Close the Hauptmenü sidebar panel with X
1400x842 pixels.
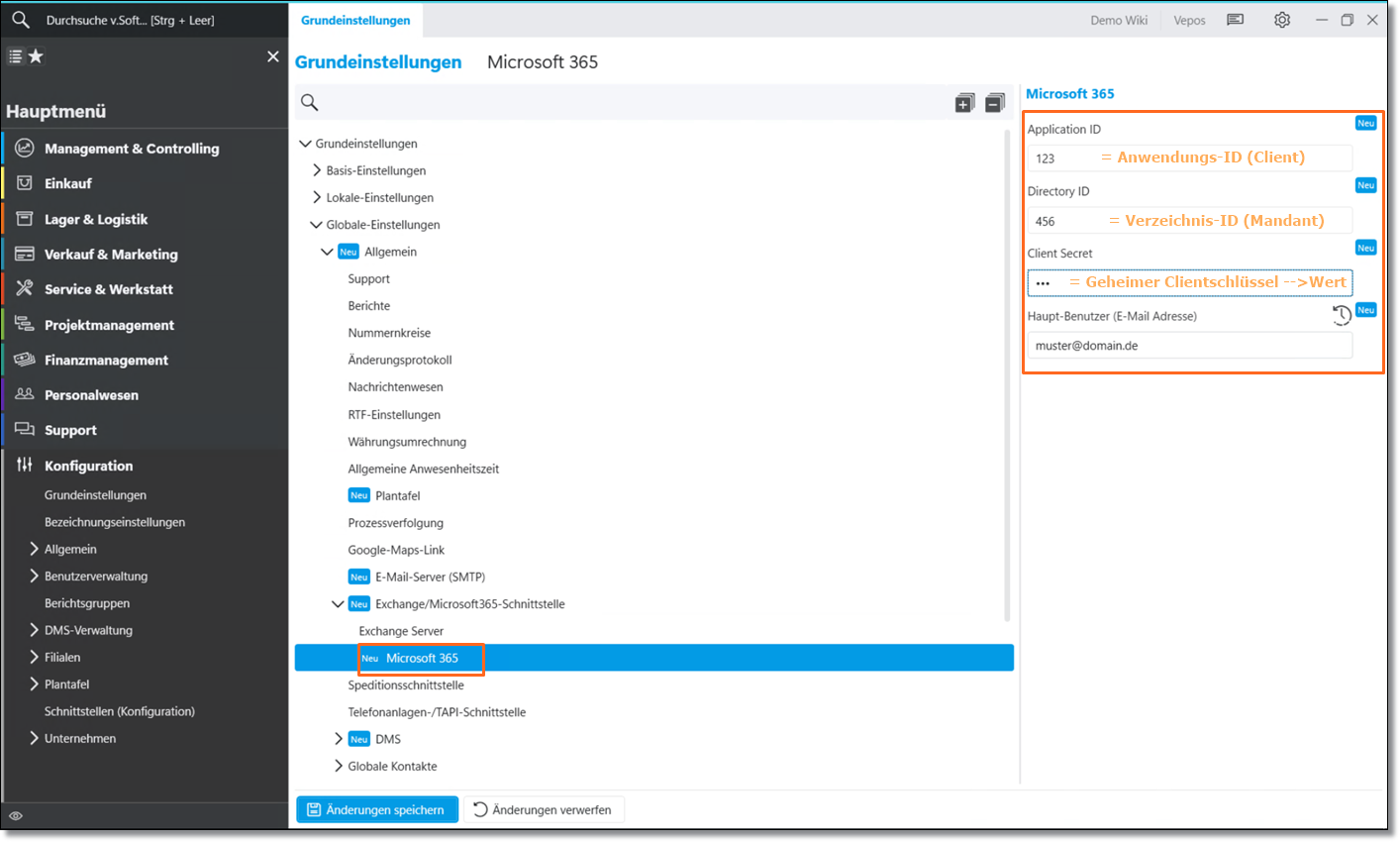[x=273, y=56]
